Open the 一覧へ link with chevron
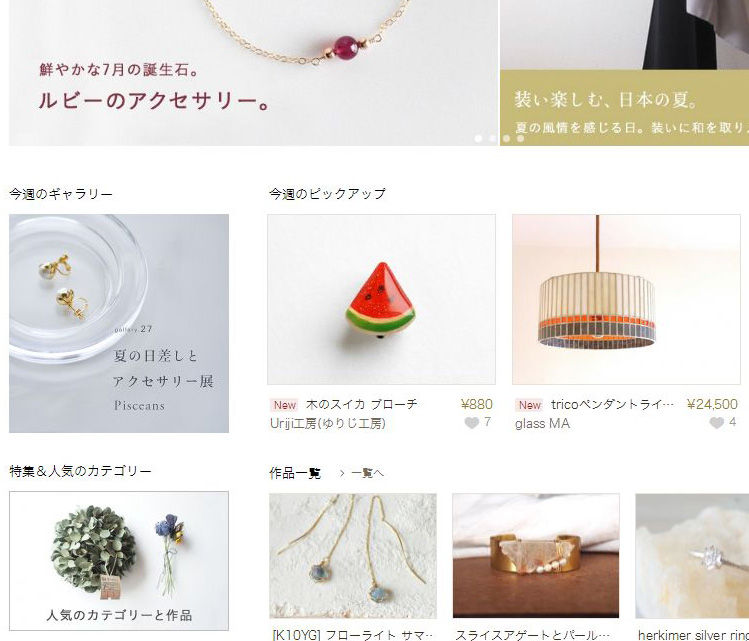The width and height of the screenshot is (749, 641). click(362, 473)
